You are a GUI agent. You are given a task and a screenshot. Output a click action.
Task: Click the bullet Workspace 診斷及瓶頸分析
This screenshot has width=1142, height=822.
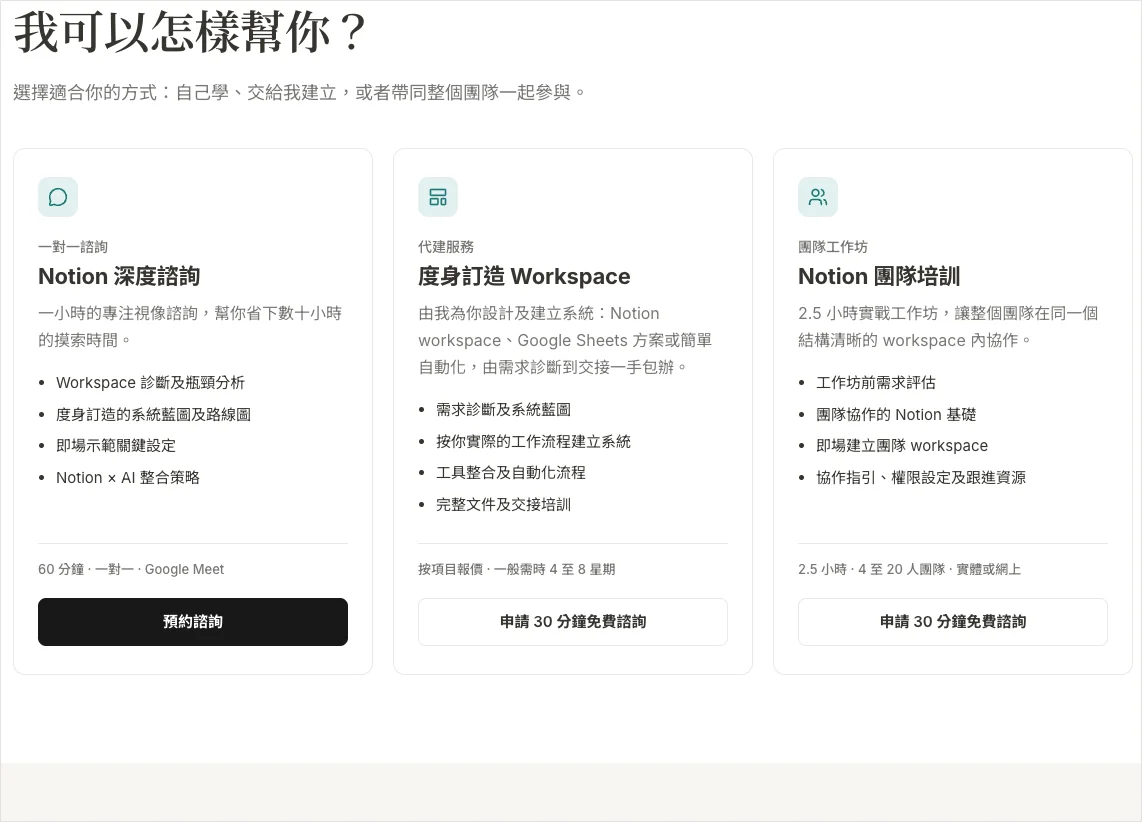pos(150,383)
